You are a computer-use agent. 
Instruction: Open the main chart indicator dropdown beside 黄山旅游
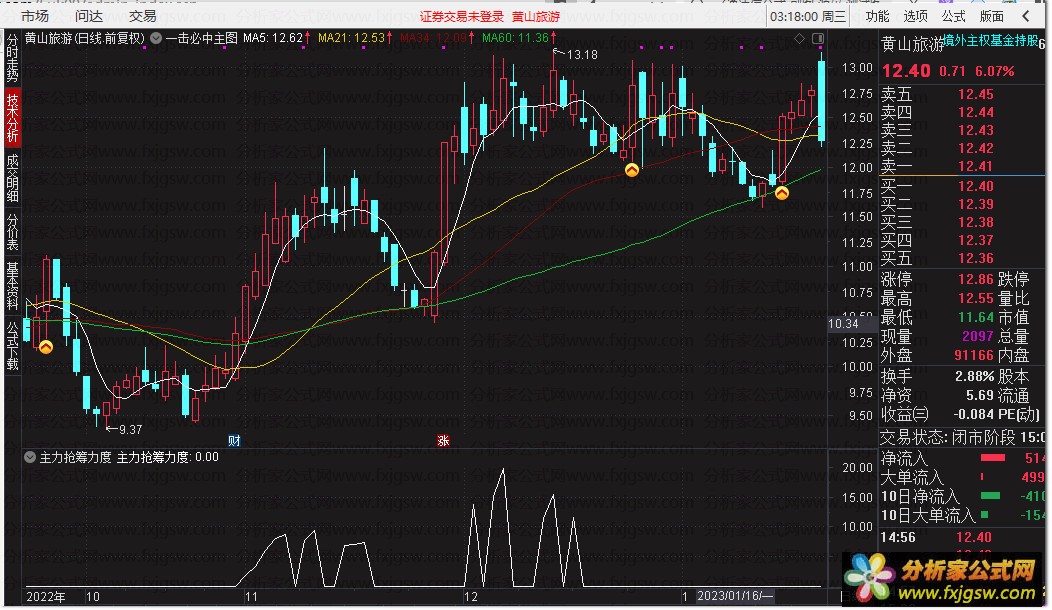(x=156, y=38)
